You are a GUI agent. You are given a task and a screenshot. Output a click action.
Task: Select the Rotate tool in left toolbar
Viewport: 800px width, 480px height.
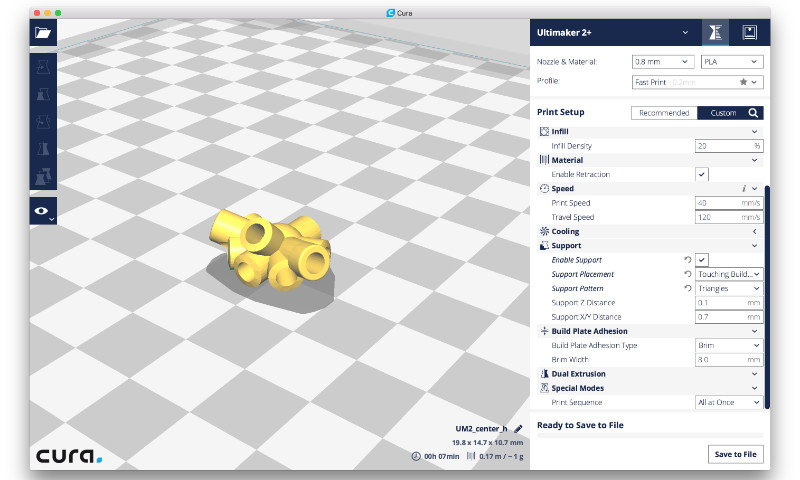(43, 122)
